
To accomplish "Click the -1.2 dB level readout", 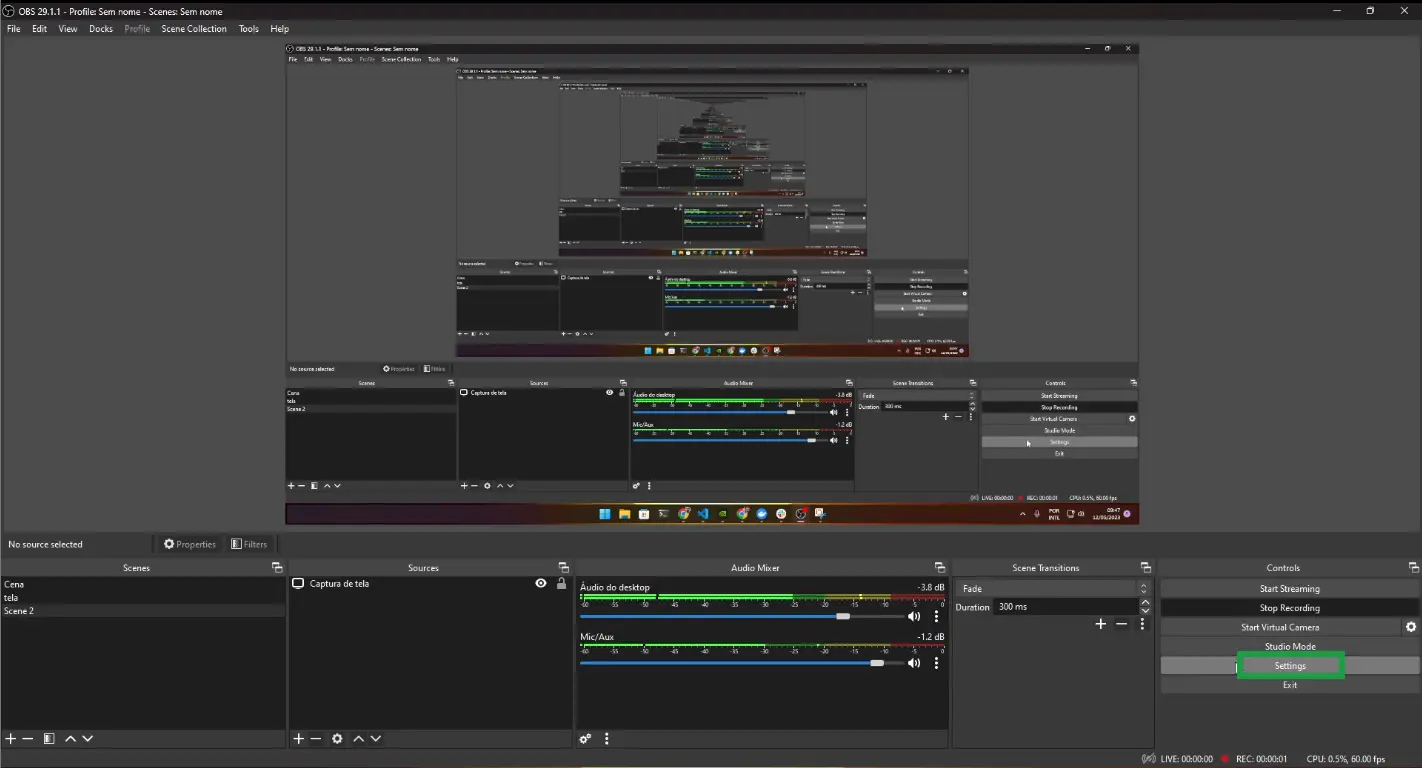I will [931, 636].
